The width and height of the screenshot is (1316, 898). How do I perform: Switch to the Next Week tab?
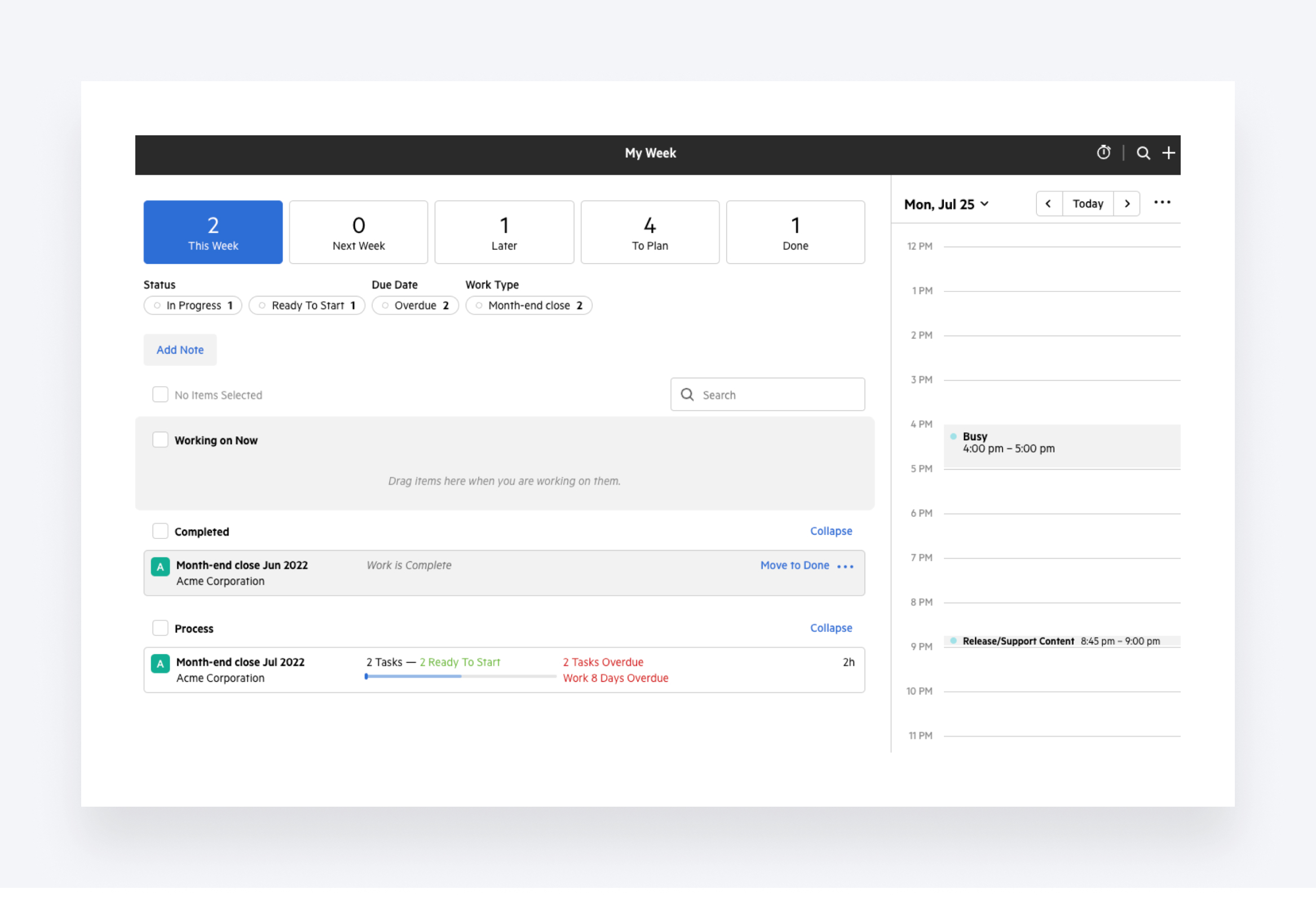[x=358, y=232]
